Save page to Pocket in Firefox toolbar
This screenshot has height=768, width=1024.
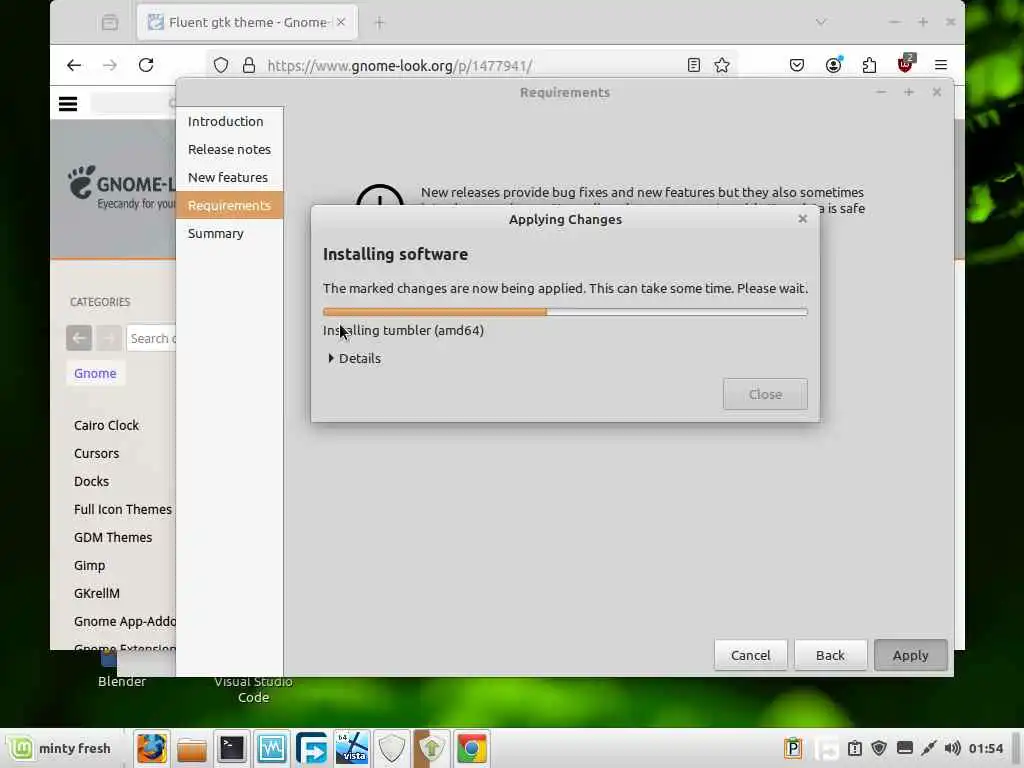[797, 65]
